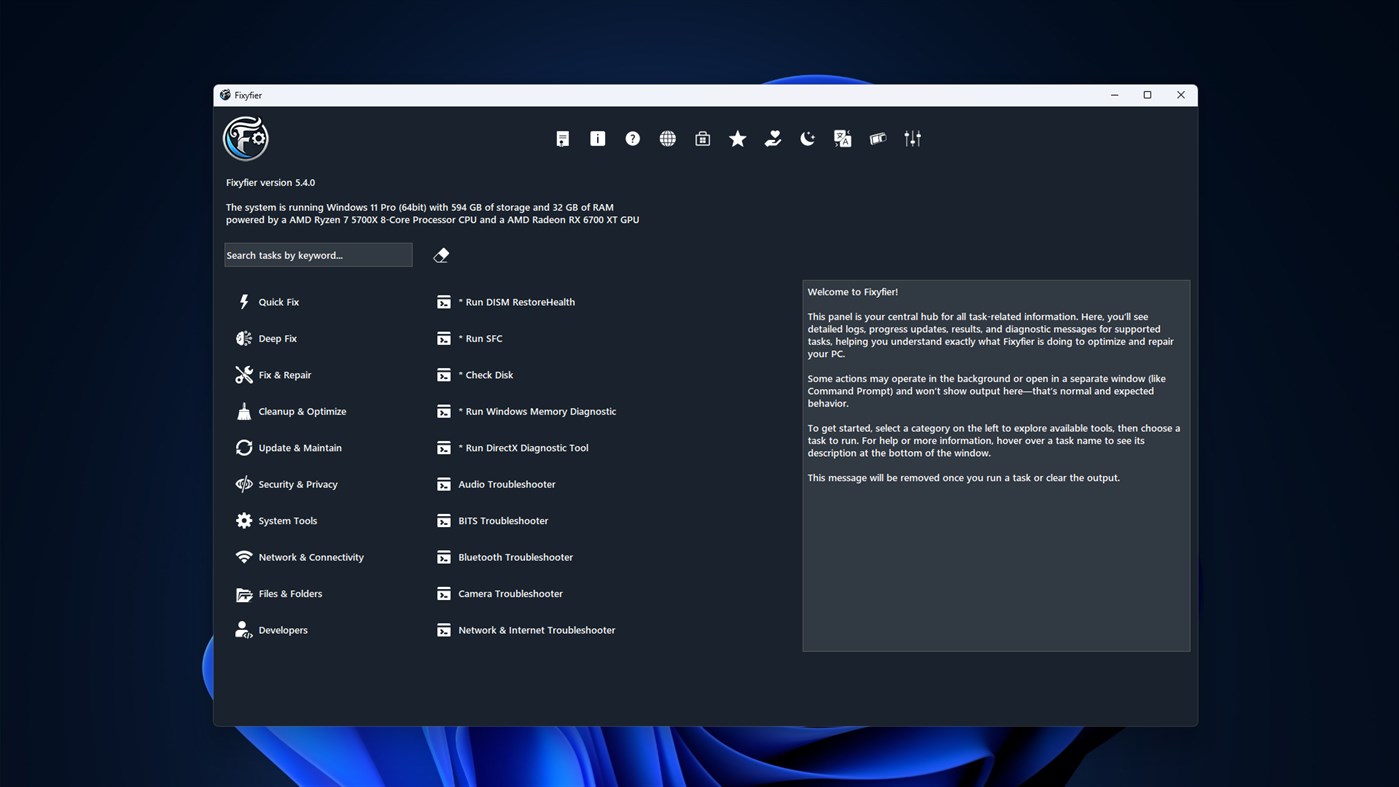Open the Bluetooth Troubleshooter
The image size is (1399, 787).
coord(505,558)
